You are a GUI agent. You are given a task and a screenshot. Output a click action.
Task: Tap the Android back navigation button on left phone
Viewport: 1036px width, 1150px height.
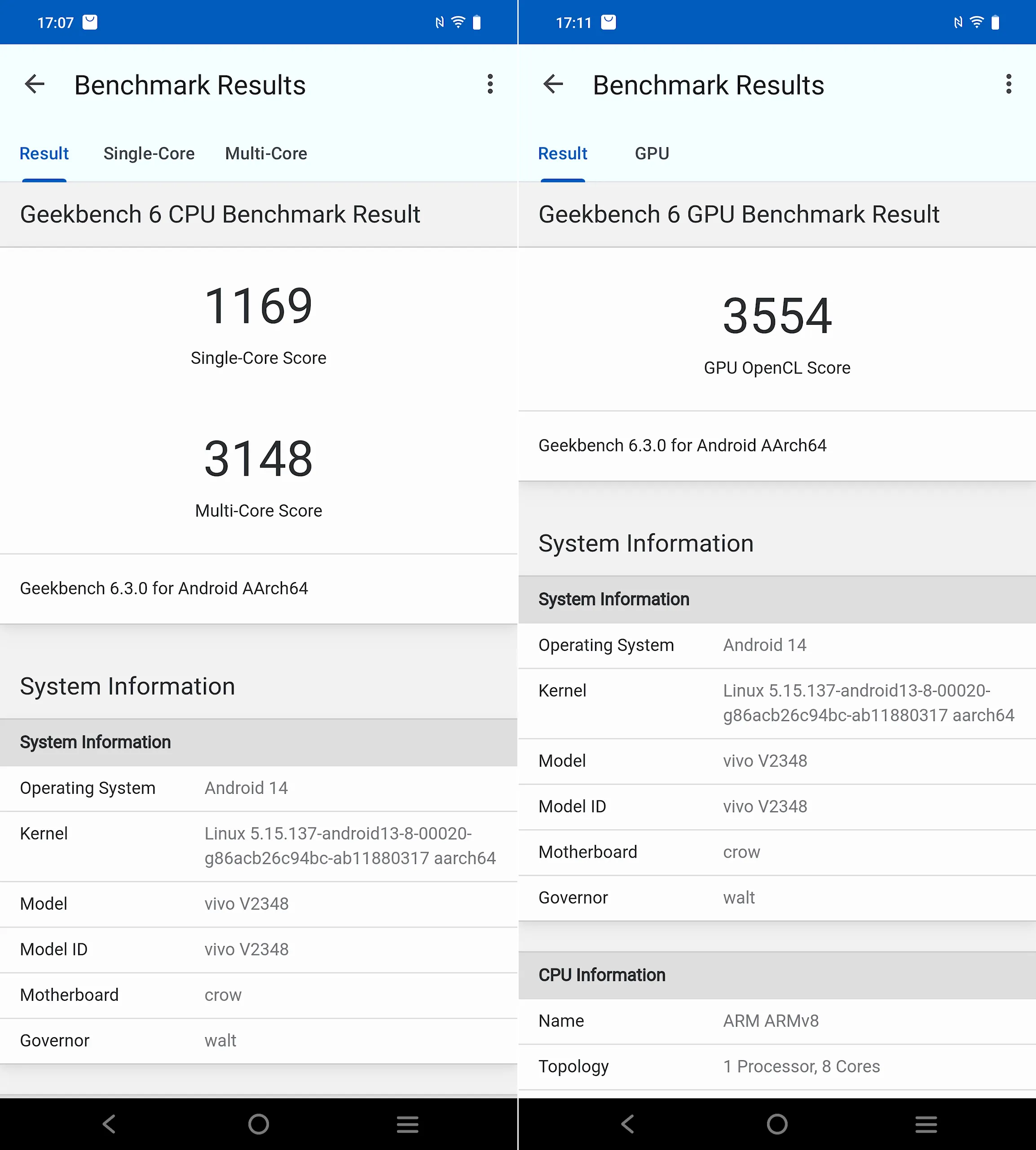tap(109, 1124)
